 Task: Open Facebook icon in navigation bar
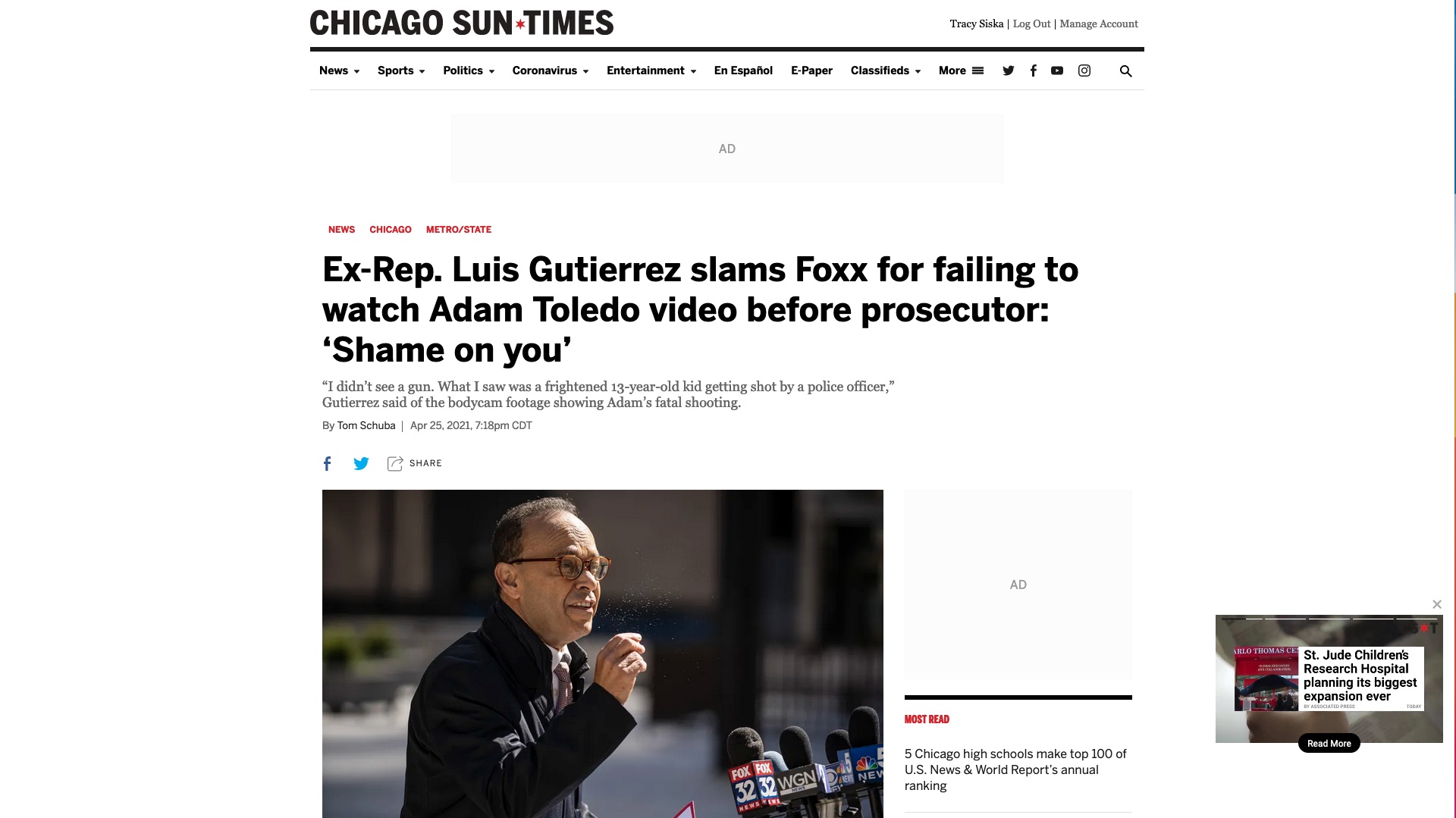1033,71
